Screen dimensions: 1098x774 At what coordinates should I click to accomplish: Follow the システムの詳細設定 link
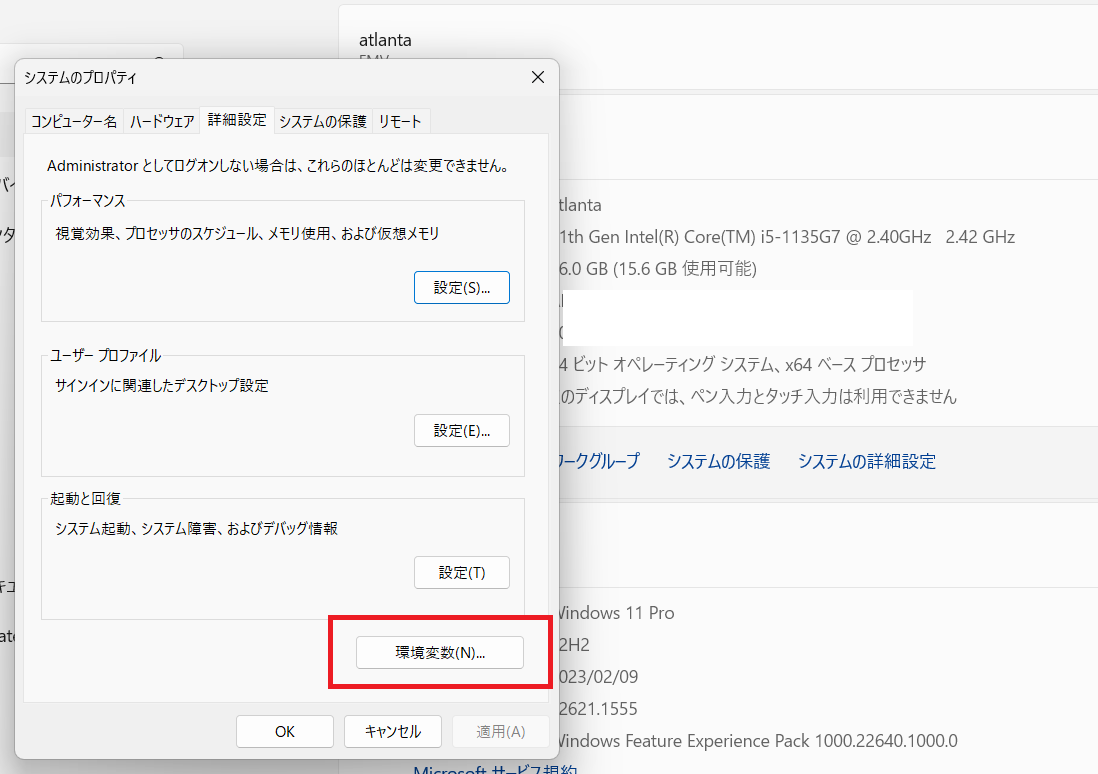pyautogui.click(x=866, y=461)
